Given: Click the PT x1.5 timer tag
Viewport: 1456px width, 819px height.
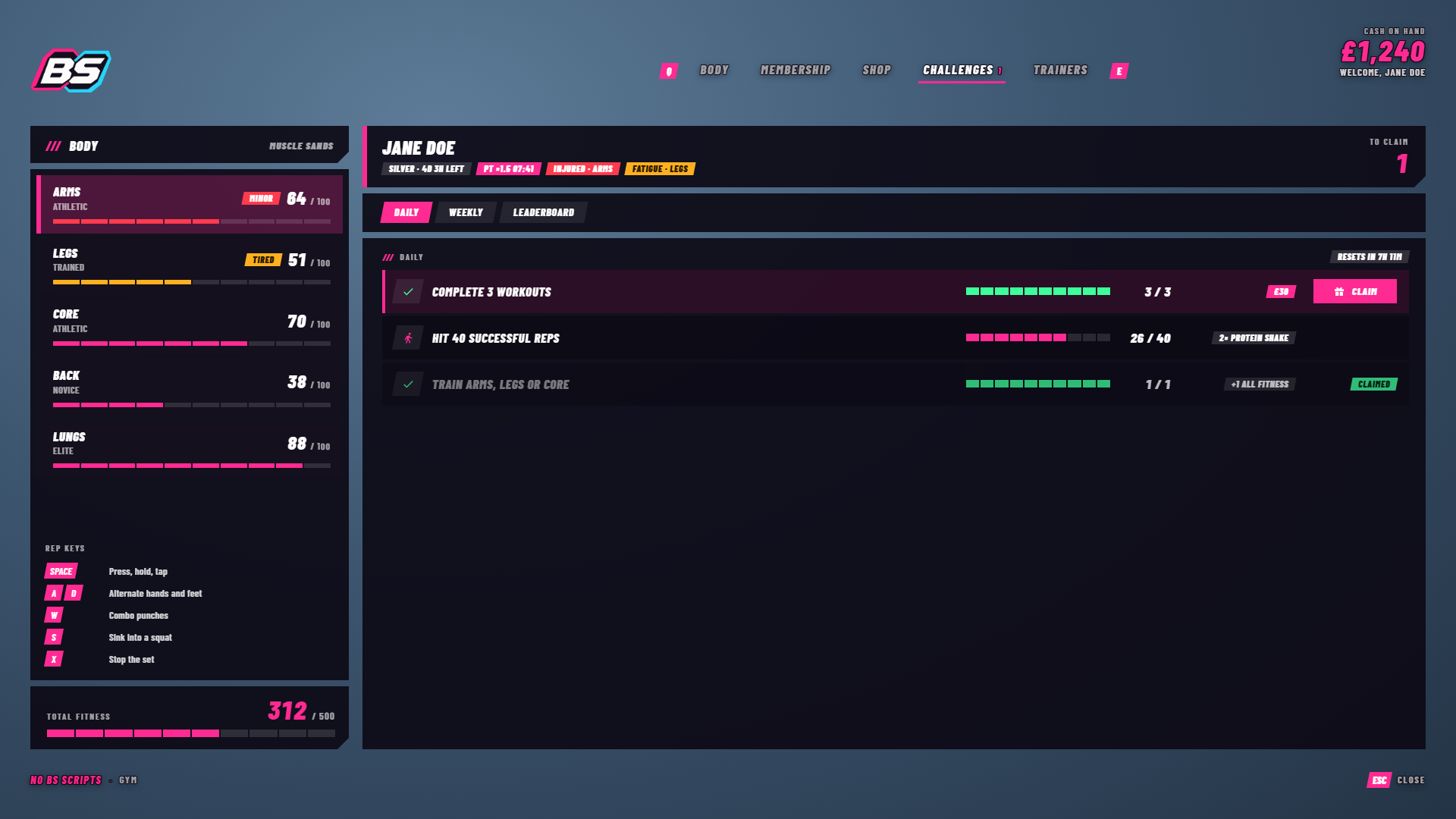Looking at the screenshot, I should pyautogui.click(x=509, y=168).
